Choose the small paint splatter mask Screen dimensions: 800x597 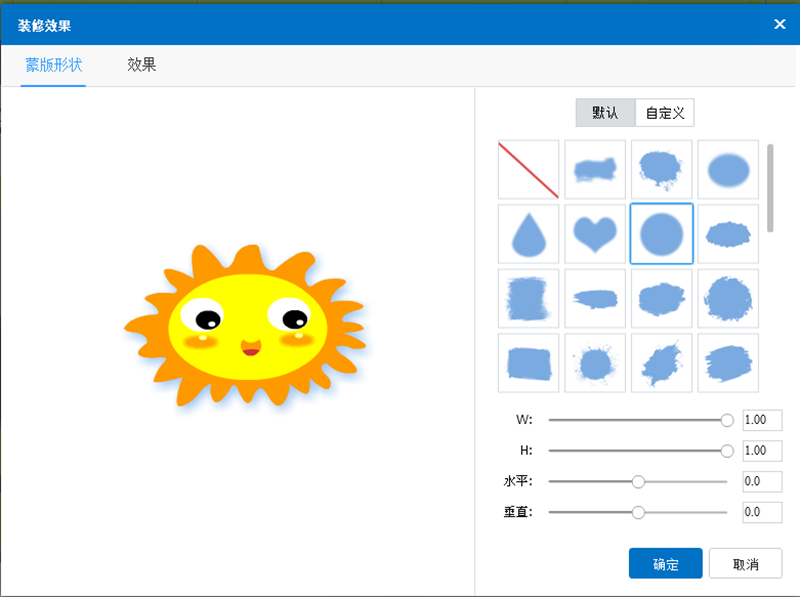(x=595, y=363)
